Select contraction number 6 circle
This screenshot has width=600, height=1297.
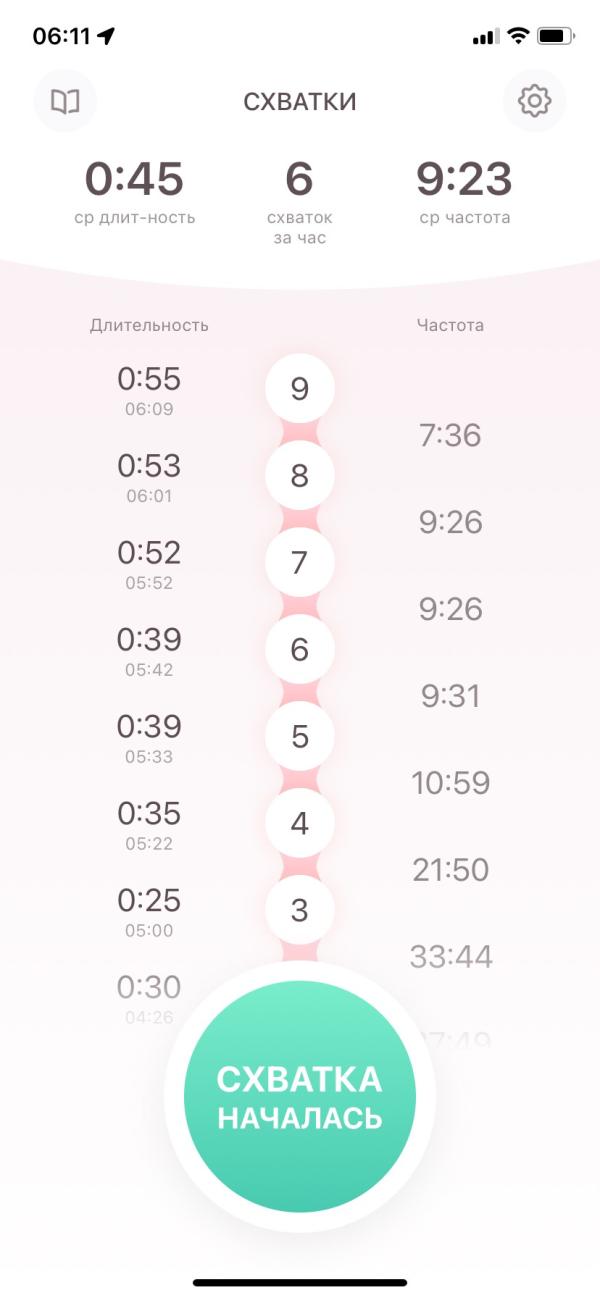(x=300, y=650)
